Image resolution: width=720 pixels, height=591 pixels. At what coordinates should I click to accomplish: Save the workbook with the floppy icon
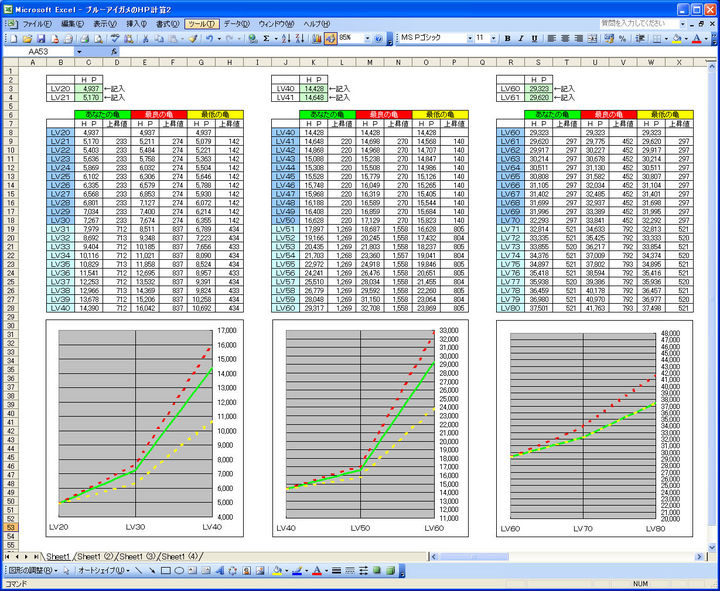[x=41, y=39]
